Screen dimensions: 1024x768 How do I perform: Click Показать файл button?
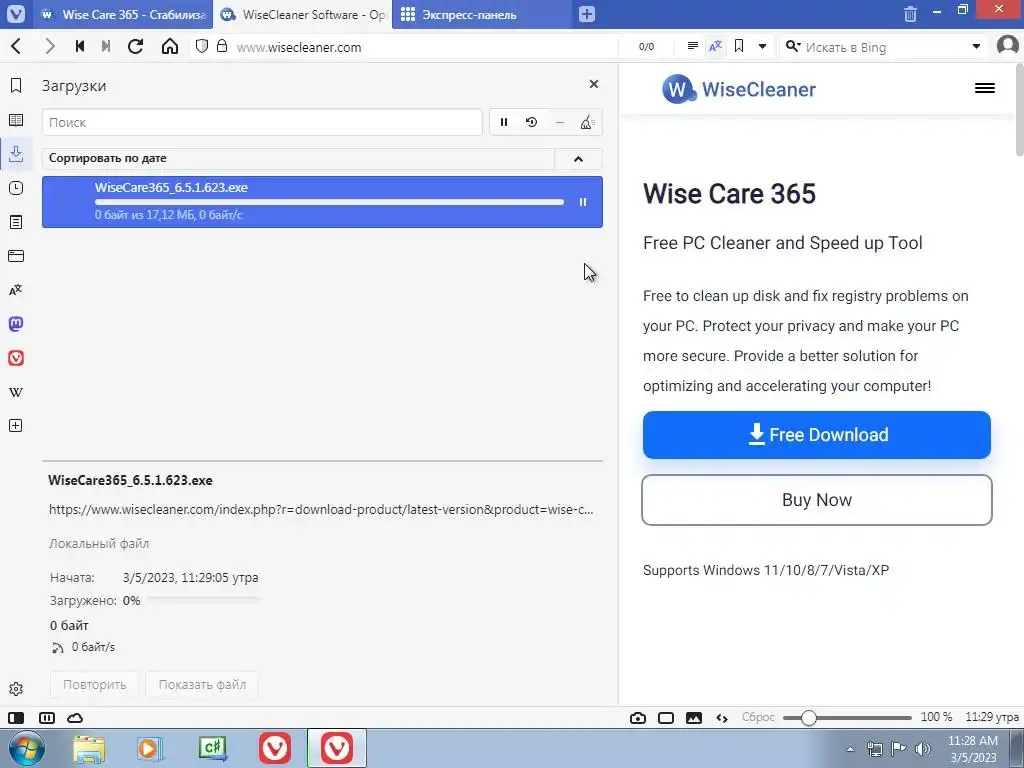point(202,684)
